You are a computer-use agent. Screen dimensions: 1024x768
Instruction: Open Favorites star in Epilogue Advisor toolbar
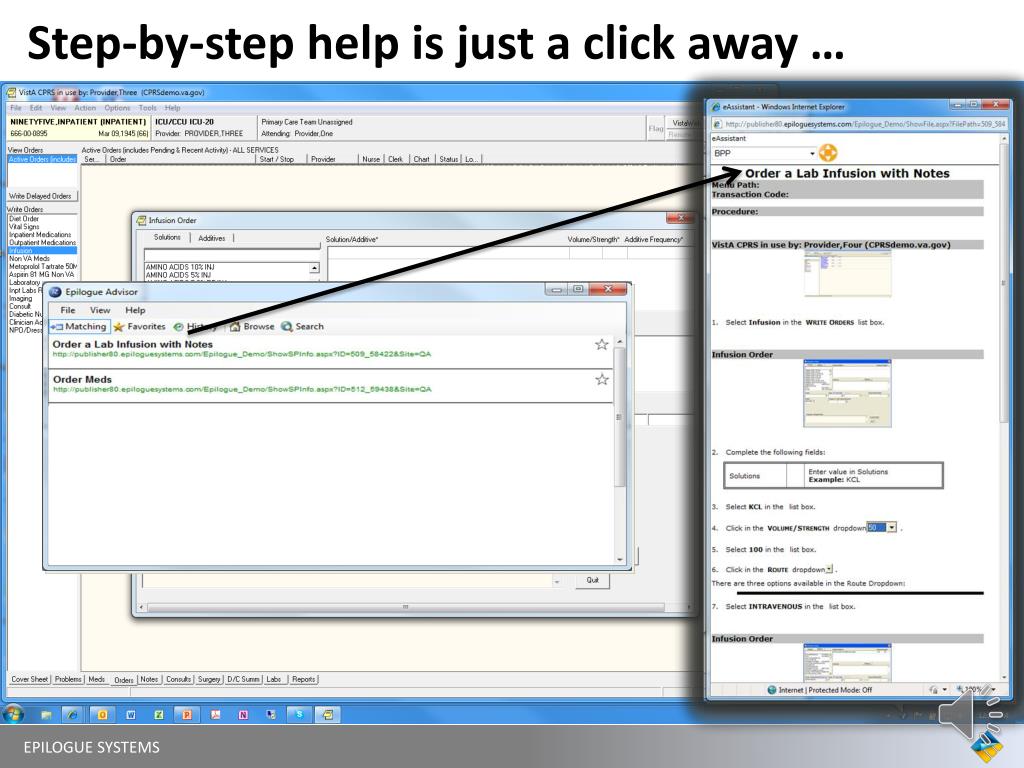point(118,327)
